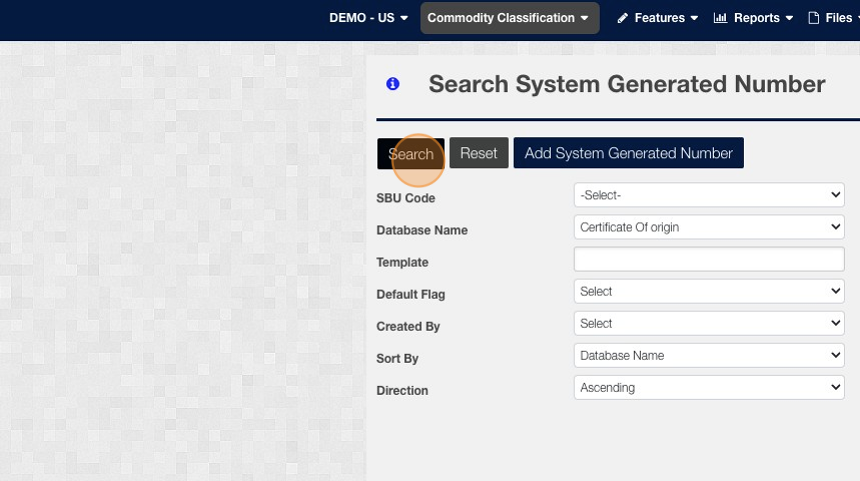Viewport: 860px width, 481px height.
Task: Expand the Default Flag dropdown
Action: click(709, 291)
